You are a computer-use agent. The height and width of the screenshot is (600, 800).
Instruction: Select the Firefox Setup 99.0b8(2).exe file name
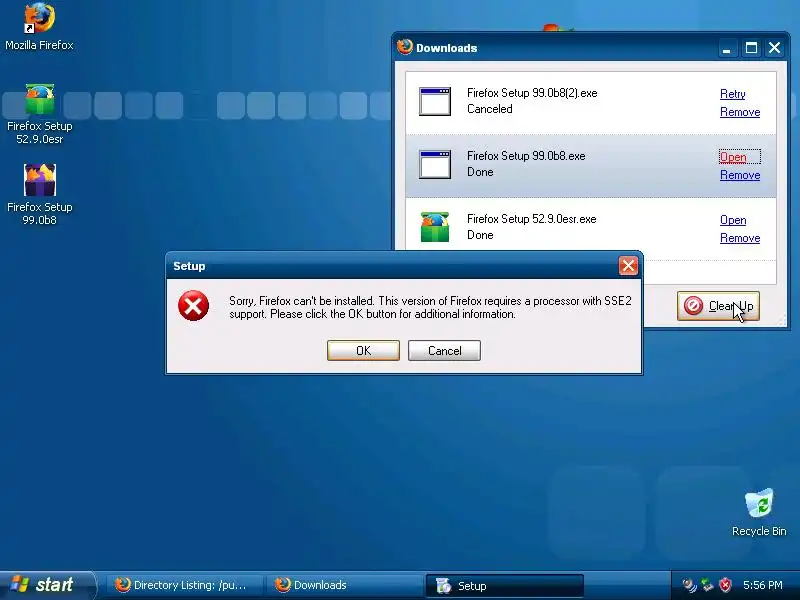click(532, 93)
